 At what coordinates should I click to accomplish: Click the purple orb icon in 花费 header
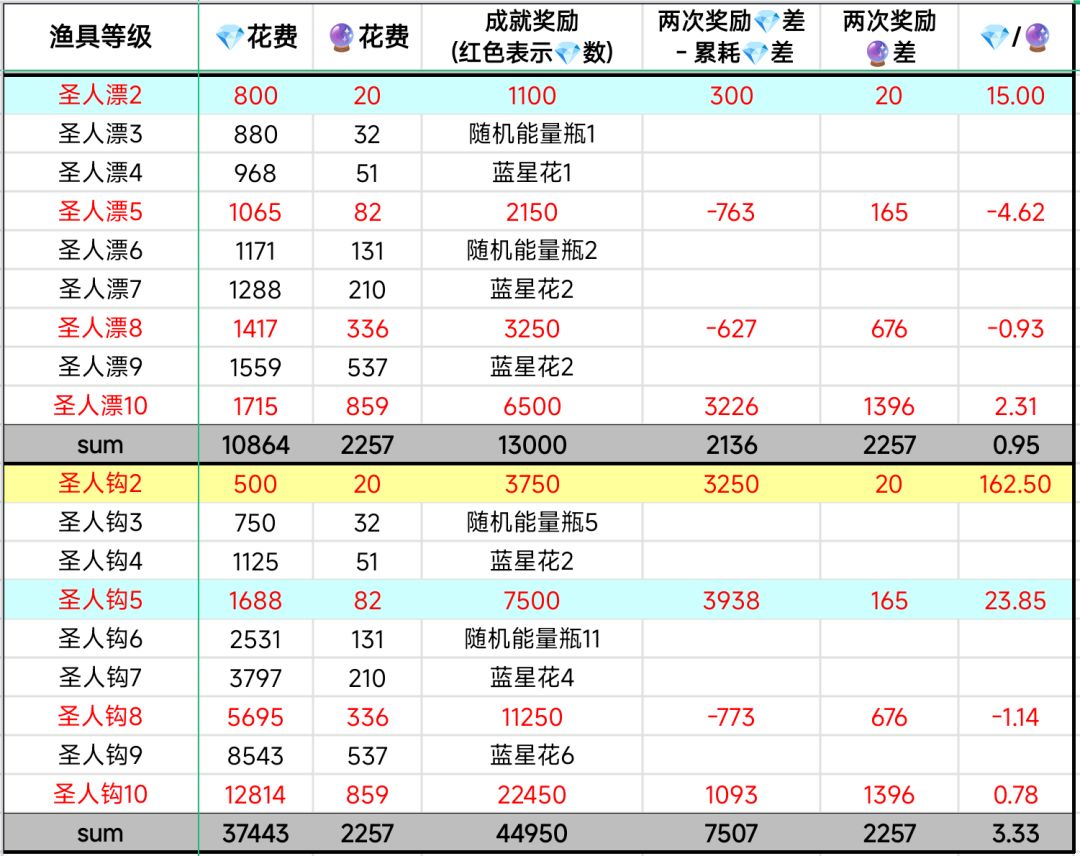[x=341, y=36]
